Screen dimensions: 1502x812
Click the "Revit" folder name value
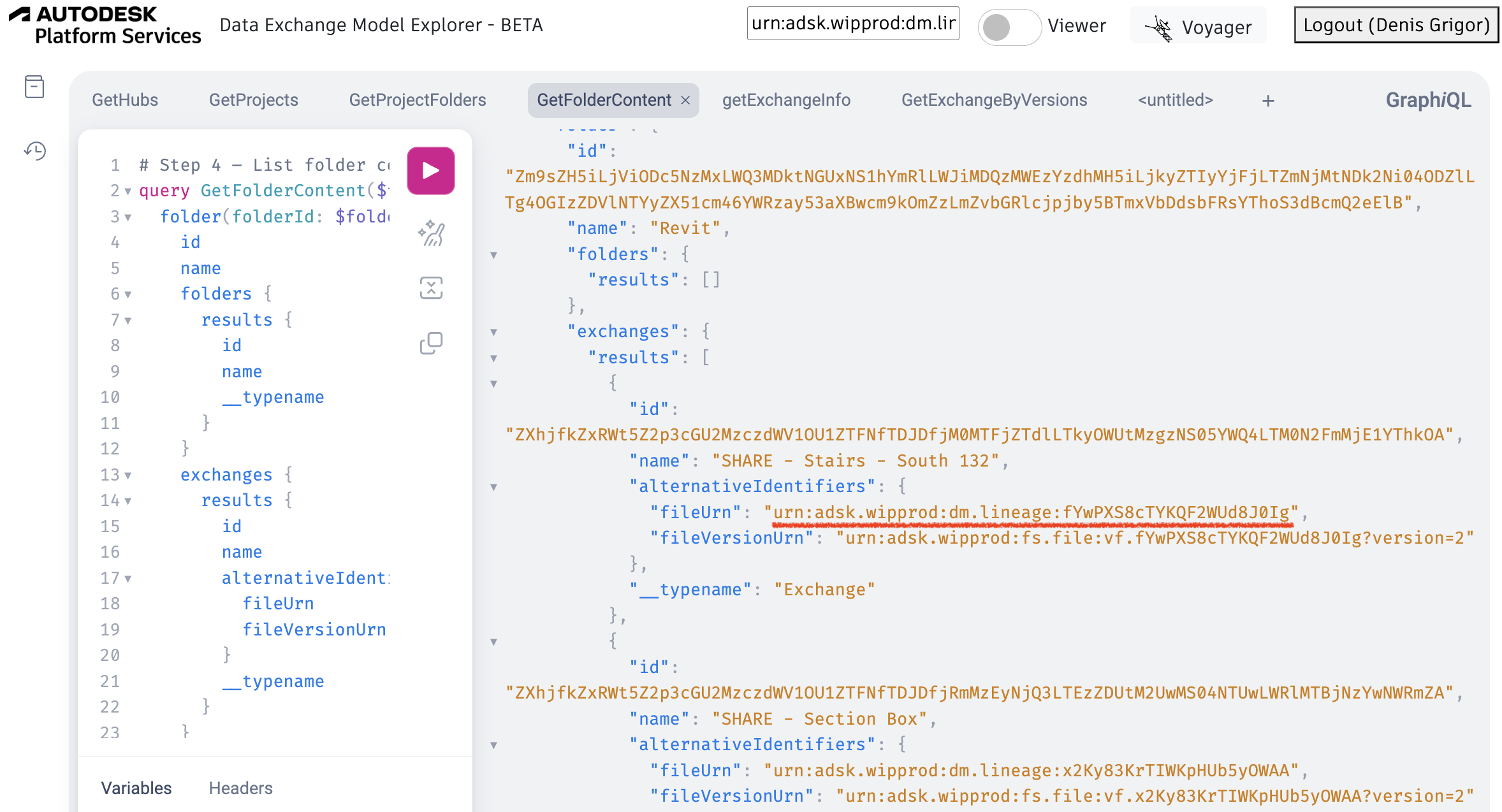coord(685,228)
